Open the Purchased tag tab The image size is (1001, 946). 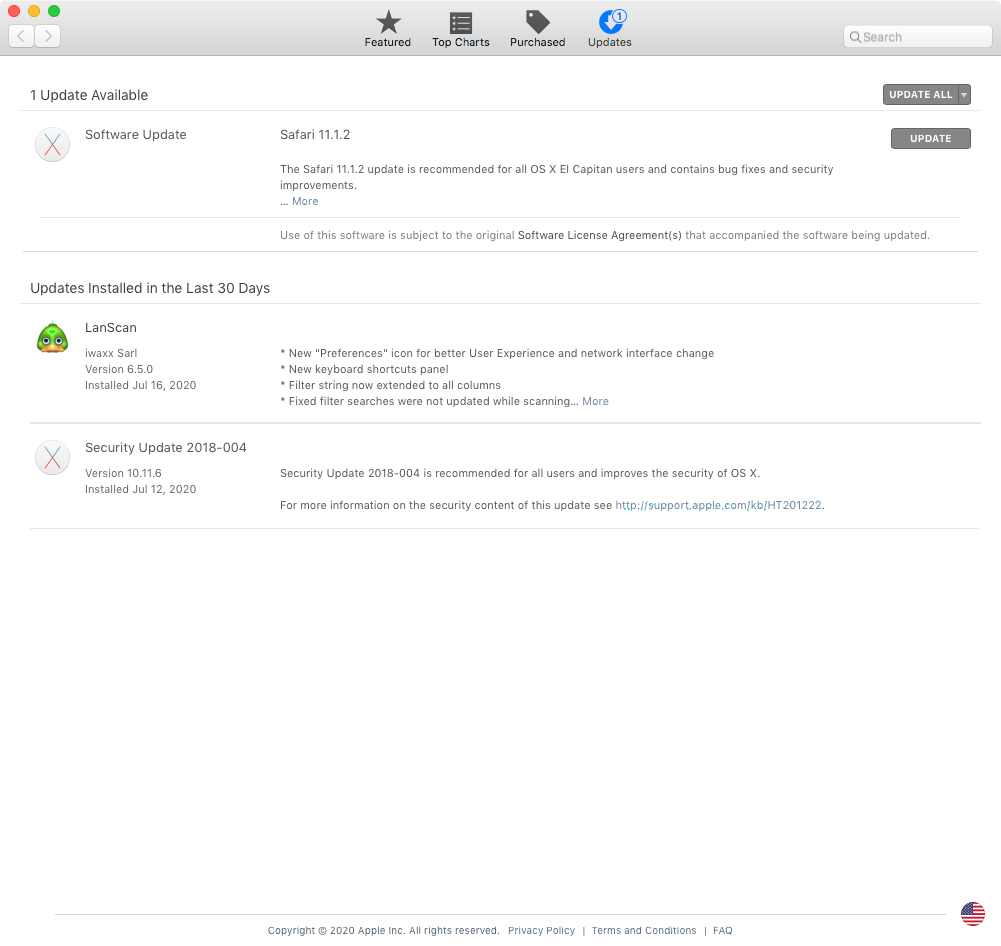tap(538, 29)
